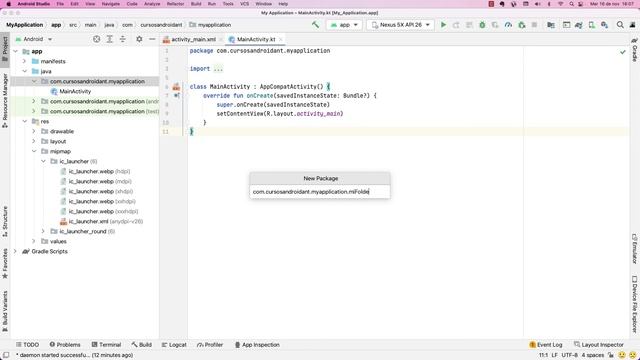640x360 pixels.
Task: Click the New Package name input field
Action: click(320, 191)
